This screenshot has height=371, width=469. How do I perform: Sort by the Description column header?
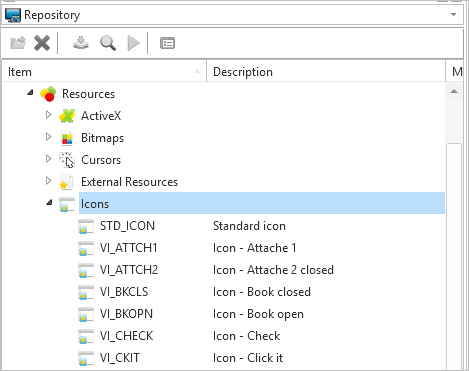(326, 72)
